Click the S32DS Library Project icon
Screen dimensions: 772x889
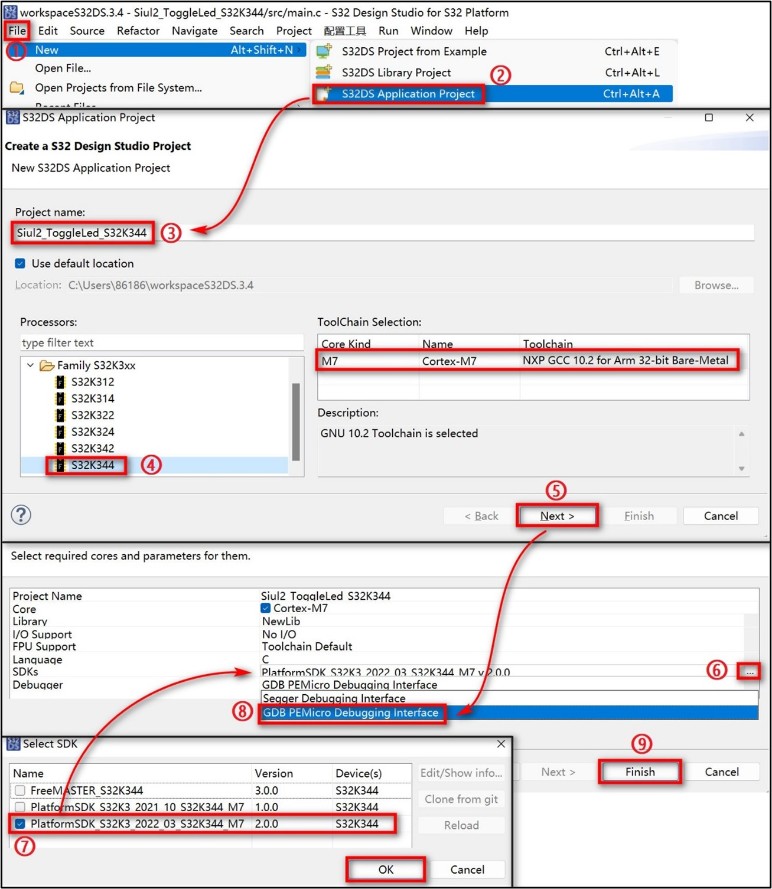point(324,72)
